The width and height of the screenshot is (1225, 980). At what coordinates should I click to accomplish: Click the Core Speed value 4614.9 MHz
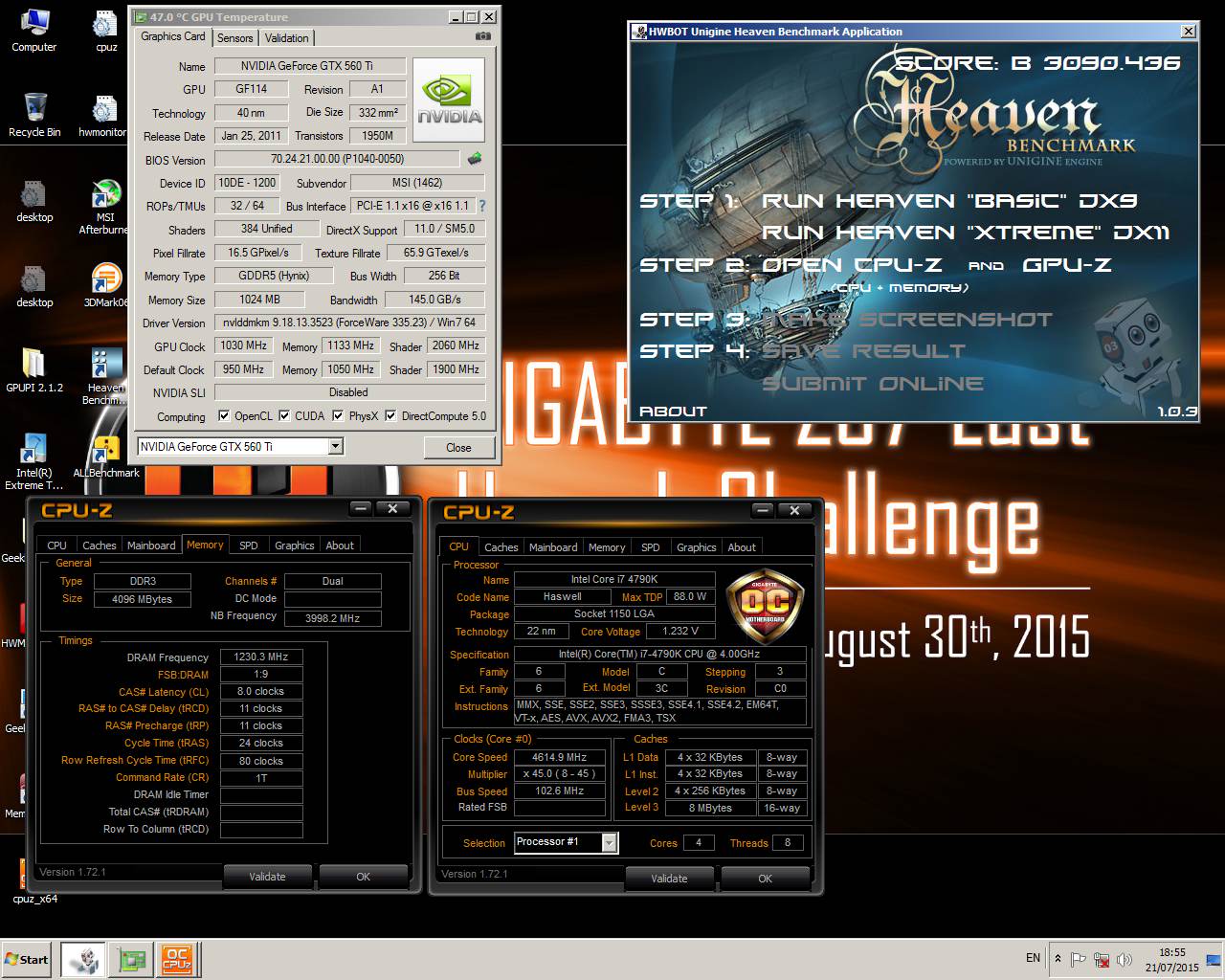click(560, 756)
